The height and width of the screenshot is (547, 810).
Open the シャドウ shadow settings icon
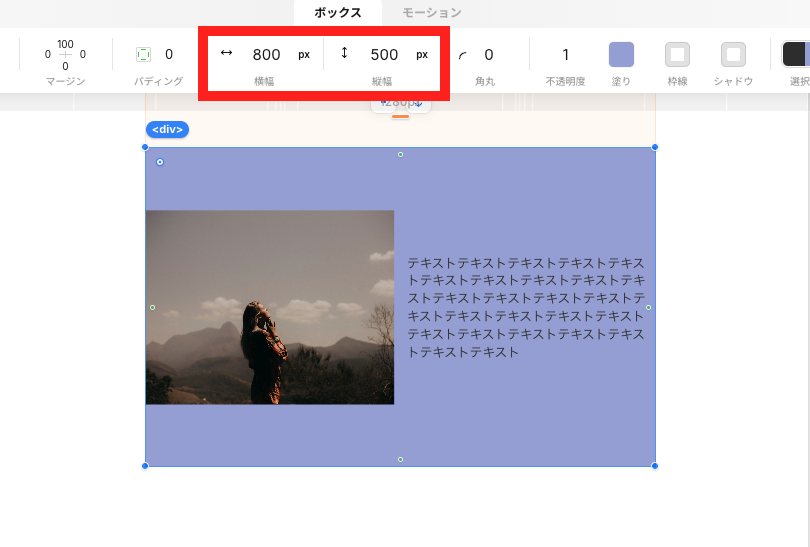(733, 55)
